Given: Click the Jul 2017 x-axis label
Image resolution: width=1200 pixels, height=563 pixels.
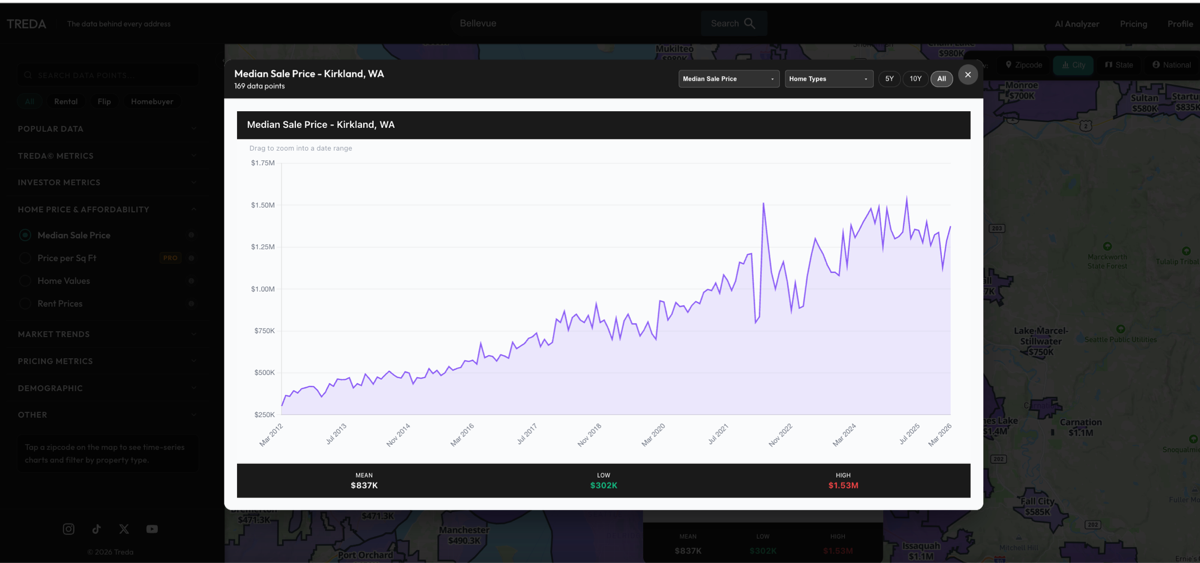Looking at the screenshot, I should [x=527, y=434].
